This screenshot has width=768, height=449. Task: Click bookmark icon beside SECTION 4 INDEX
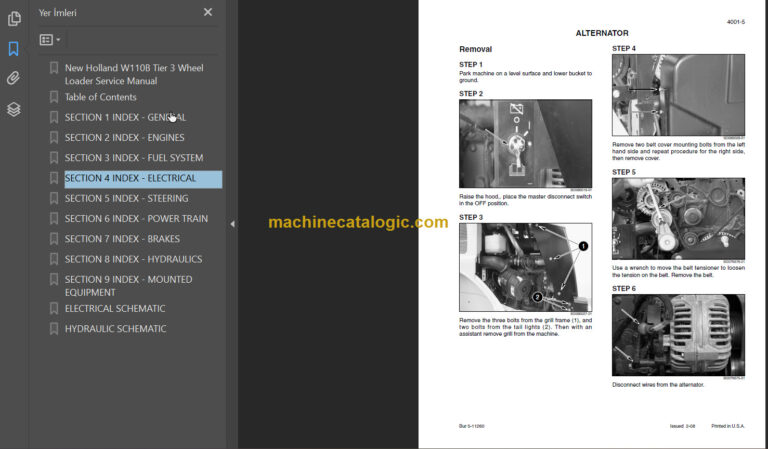pos(54,178)
